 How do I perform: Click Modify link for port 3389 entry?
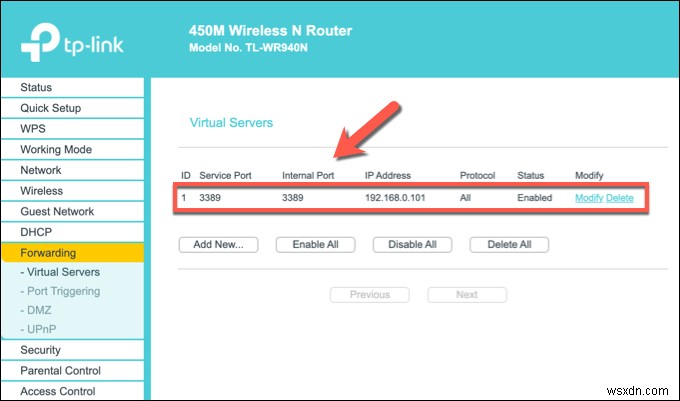(589, 198)
